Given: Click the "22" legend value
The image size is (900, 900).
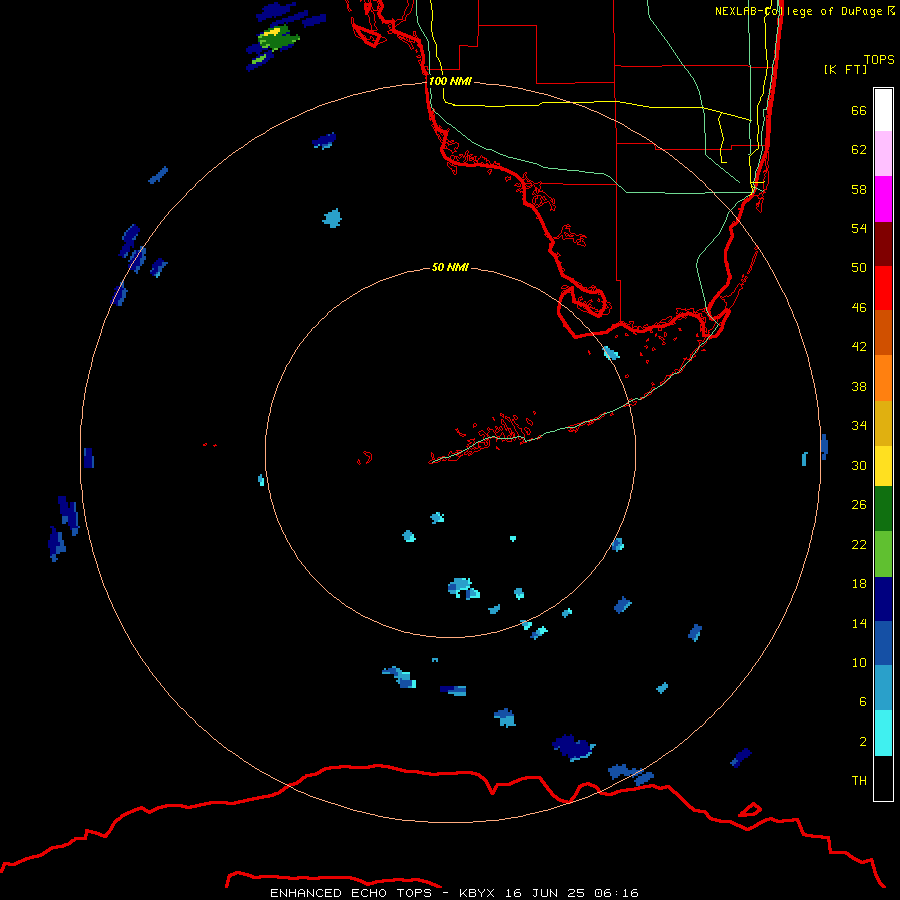Looking at the screenshot, I should (859, 545).
